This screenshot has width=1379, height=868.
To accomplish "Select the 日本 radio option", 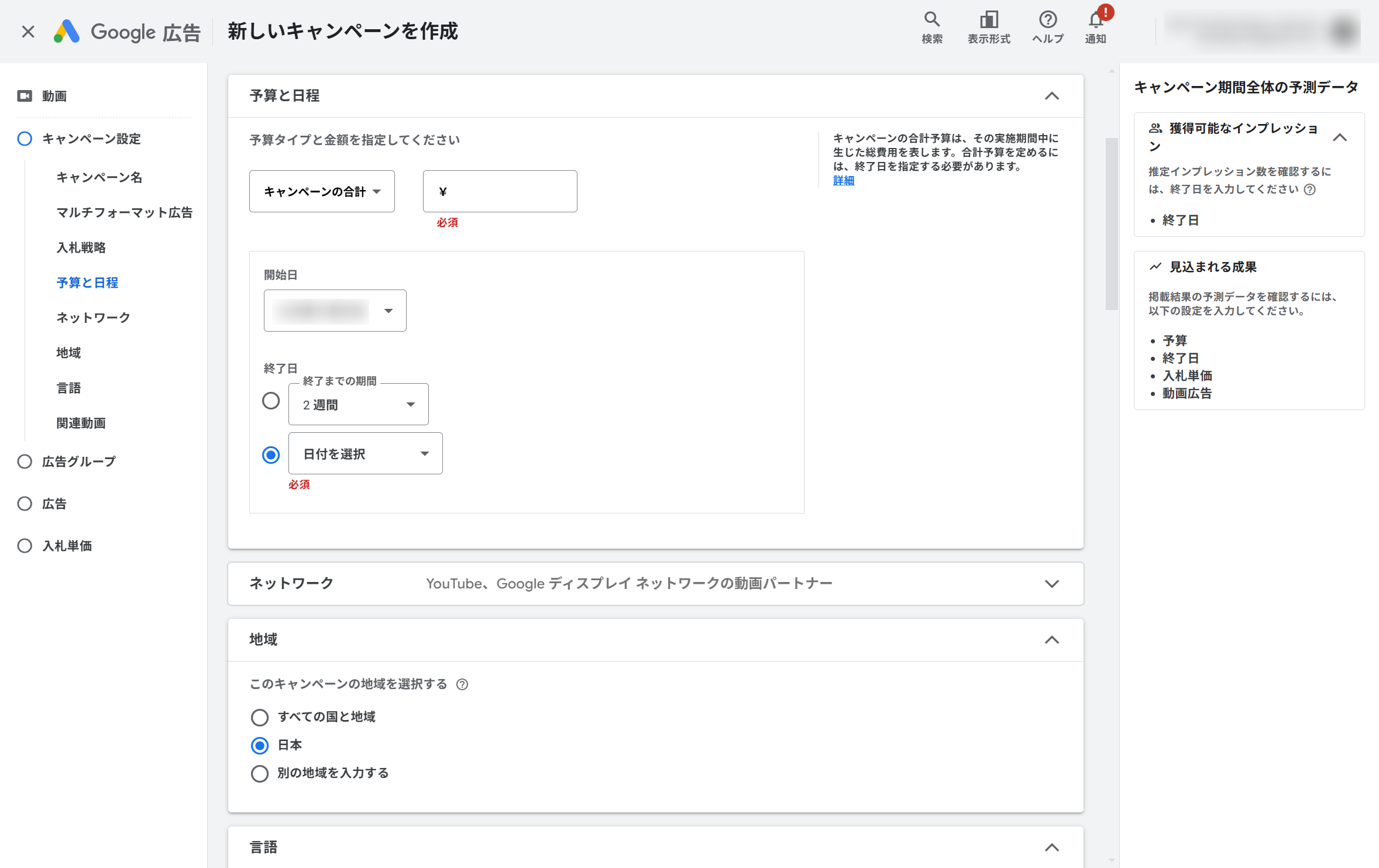I will pyautogui.click(x=260, y=745).
